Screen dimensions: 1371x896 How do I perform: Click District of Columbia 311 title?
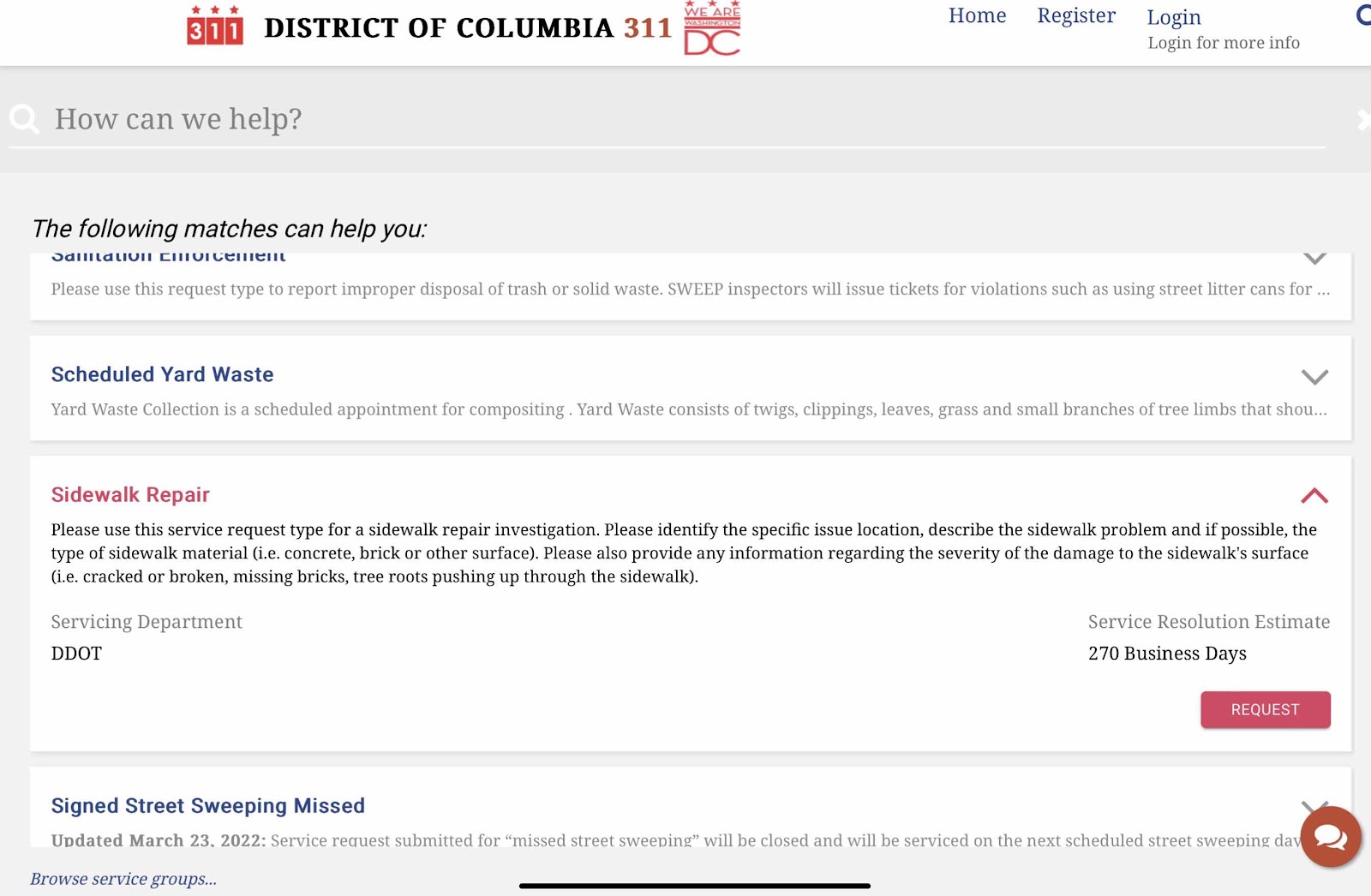coord(468,27)
